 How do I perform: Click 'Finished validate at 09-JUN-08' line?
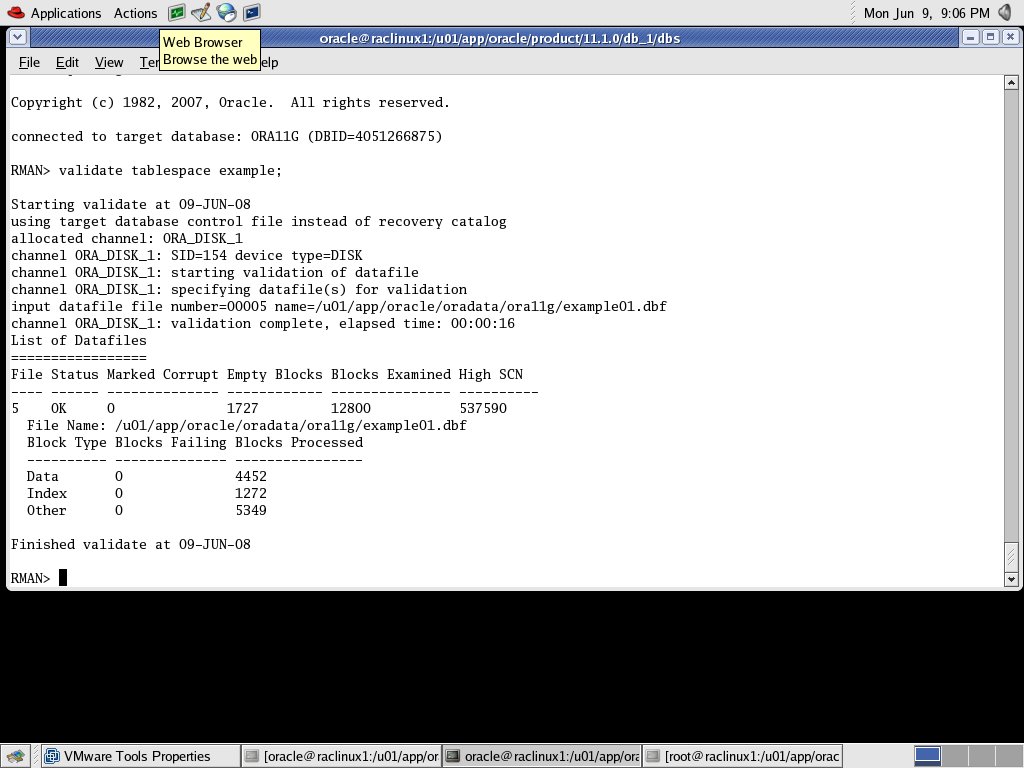tap(131, 544)
